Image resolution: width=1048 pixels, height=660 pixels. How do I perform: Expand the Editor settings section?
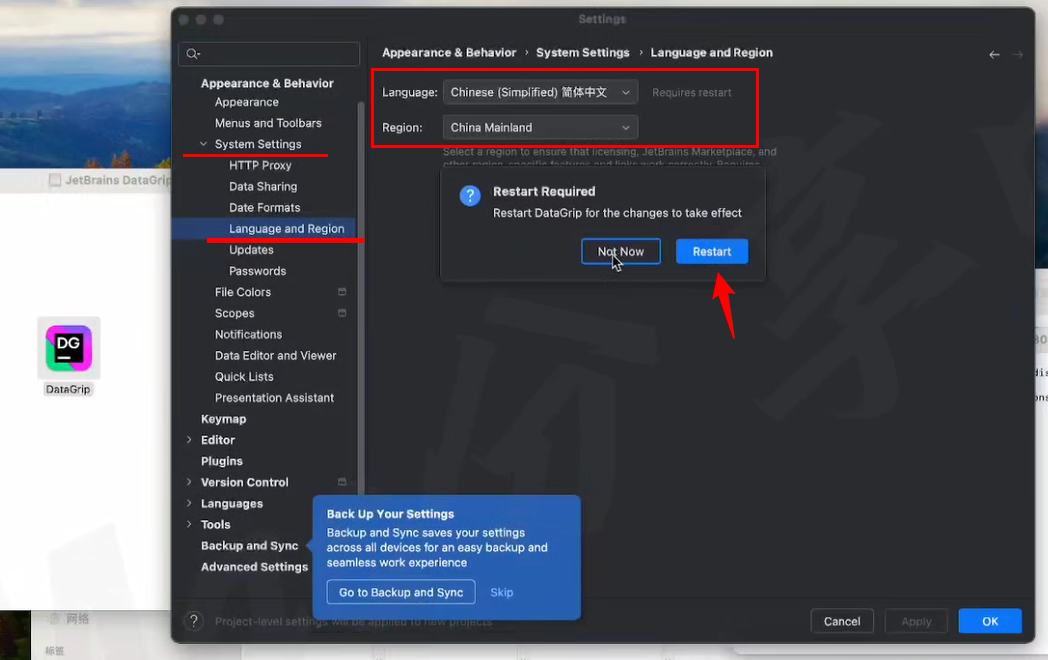tap(189, 440)
